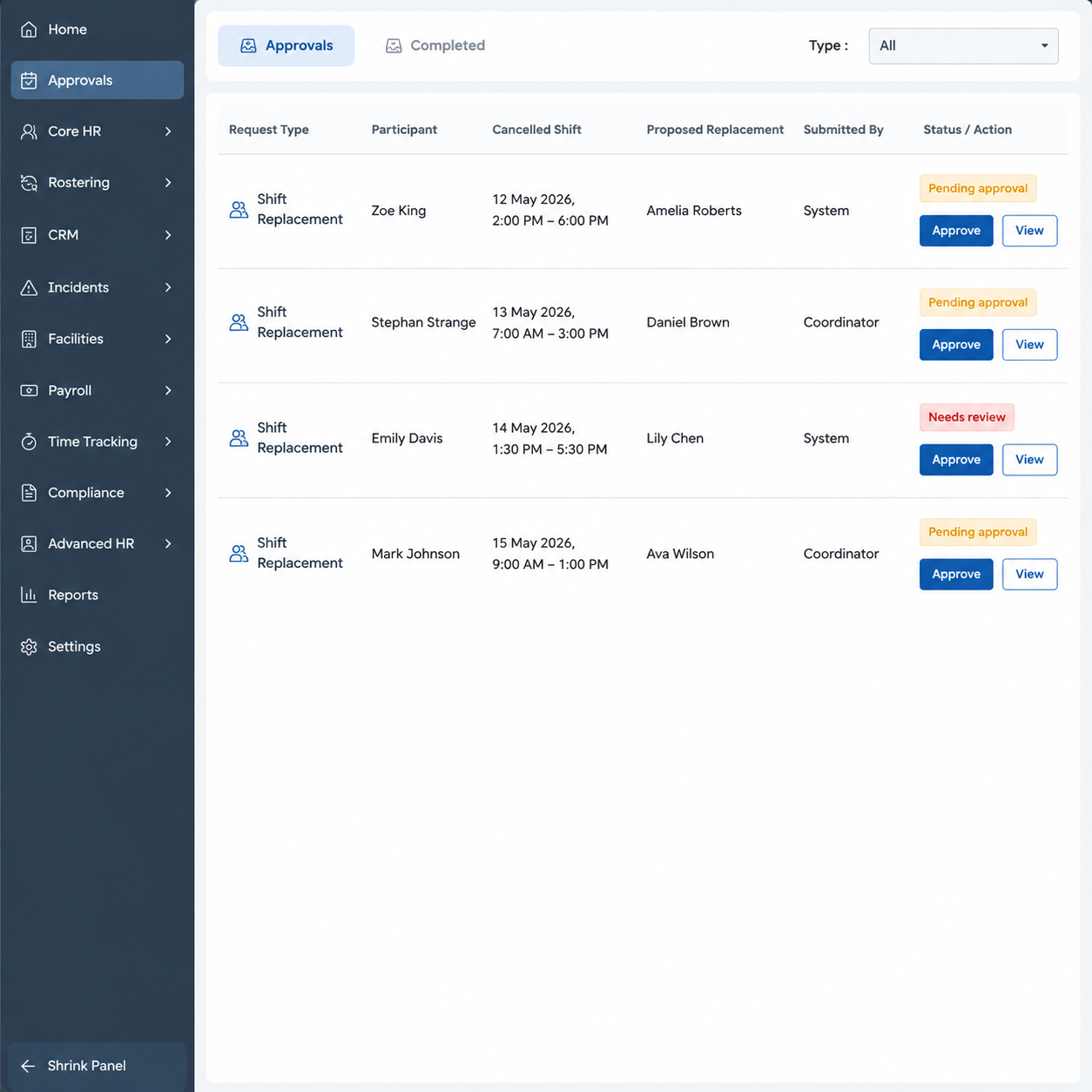Click the Shrink Panel label
The width and height of the screenshot is (1092, 1092).
point(87,1066)
